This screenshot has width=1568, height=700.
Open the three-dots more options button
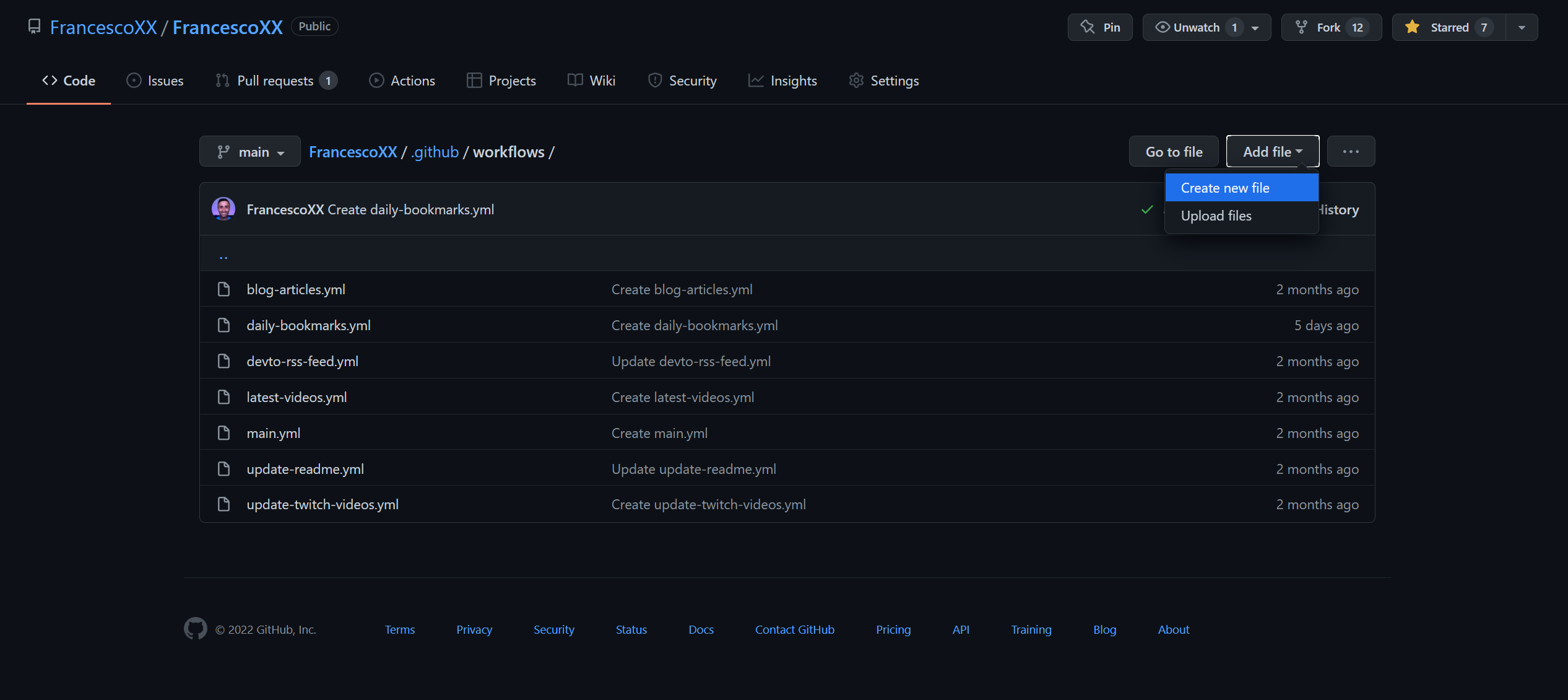(x=1351, y=151)
